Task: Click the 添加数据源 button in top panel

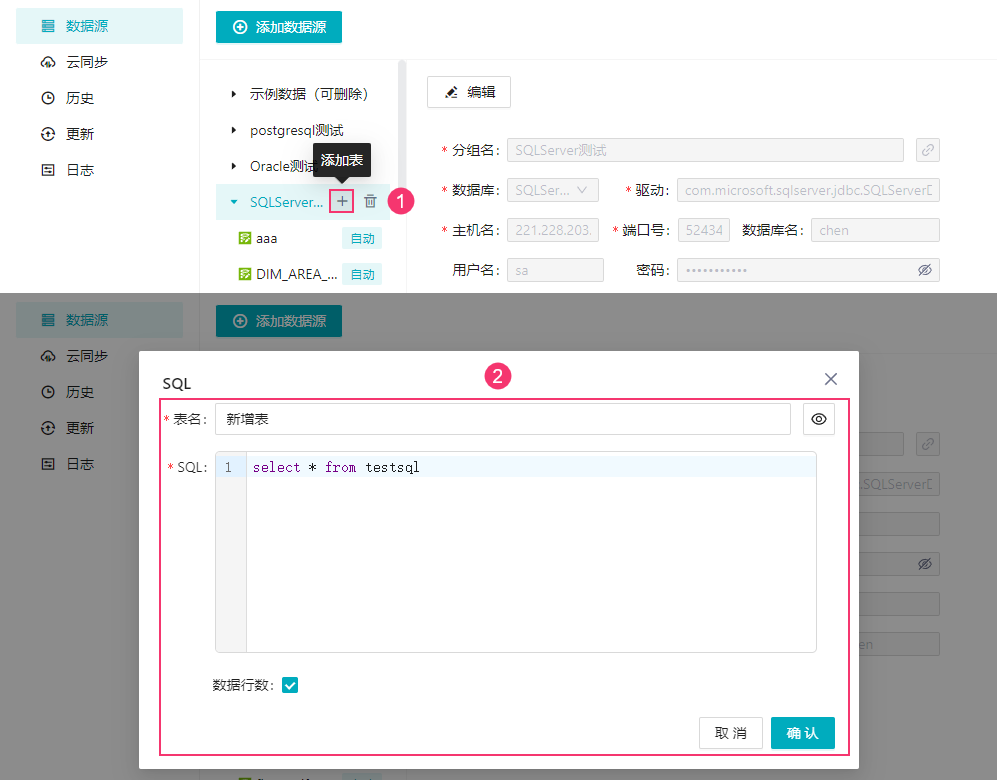Action: click(278, 27)
